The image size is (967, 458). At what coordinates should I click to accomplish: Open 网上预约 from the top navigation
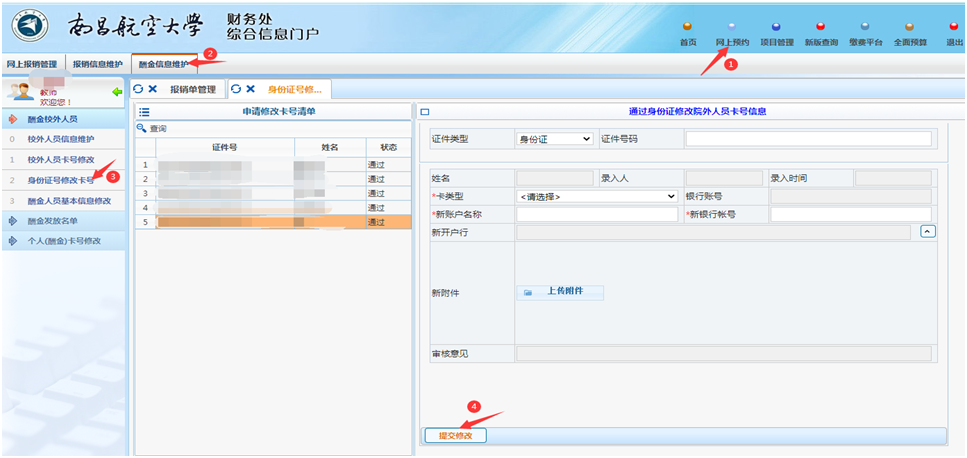732,28
